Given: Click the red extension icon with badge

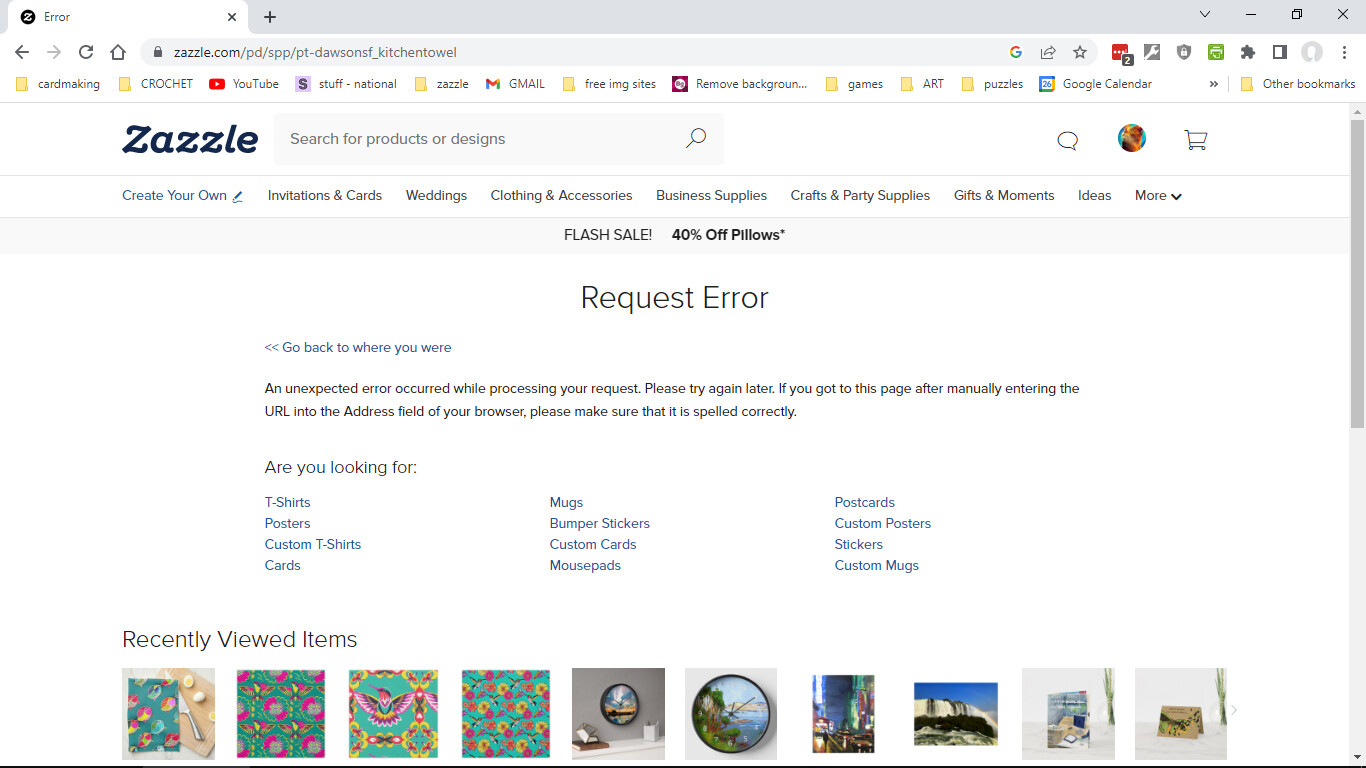Looking at the screenshot, I should click(x=1121, y=53).
